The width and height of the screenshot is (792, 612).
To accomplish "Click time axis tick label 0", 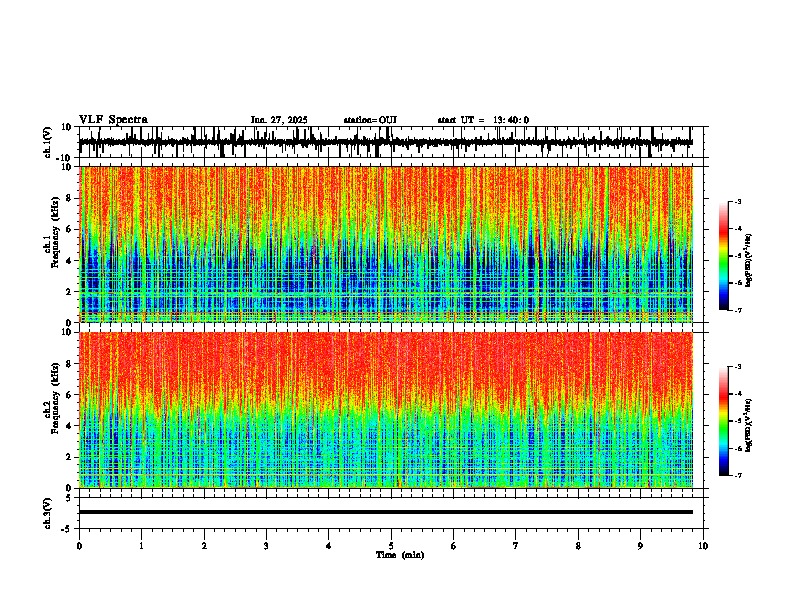I will (79, 546).
